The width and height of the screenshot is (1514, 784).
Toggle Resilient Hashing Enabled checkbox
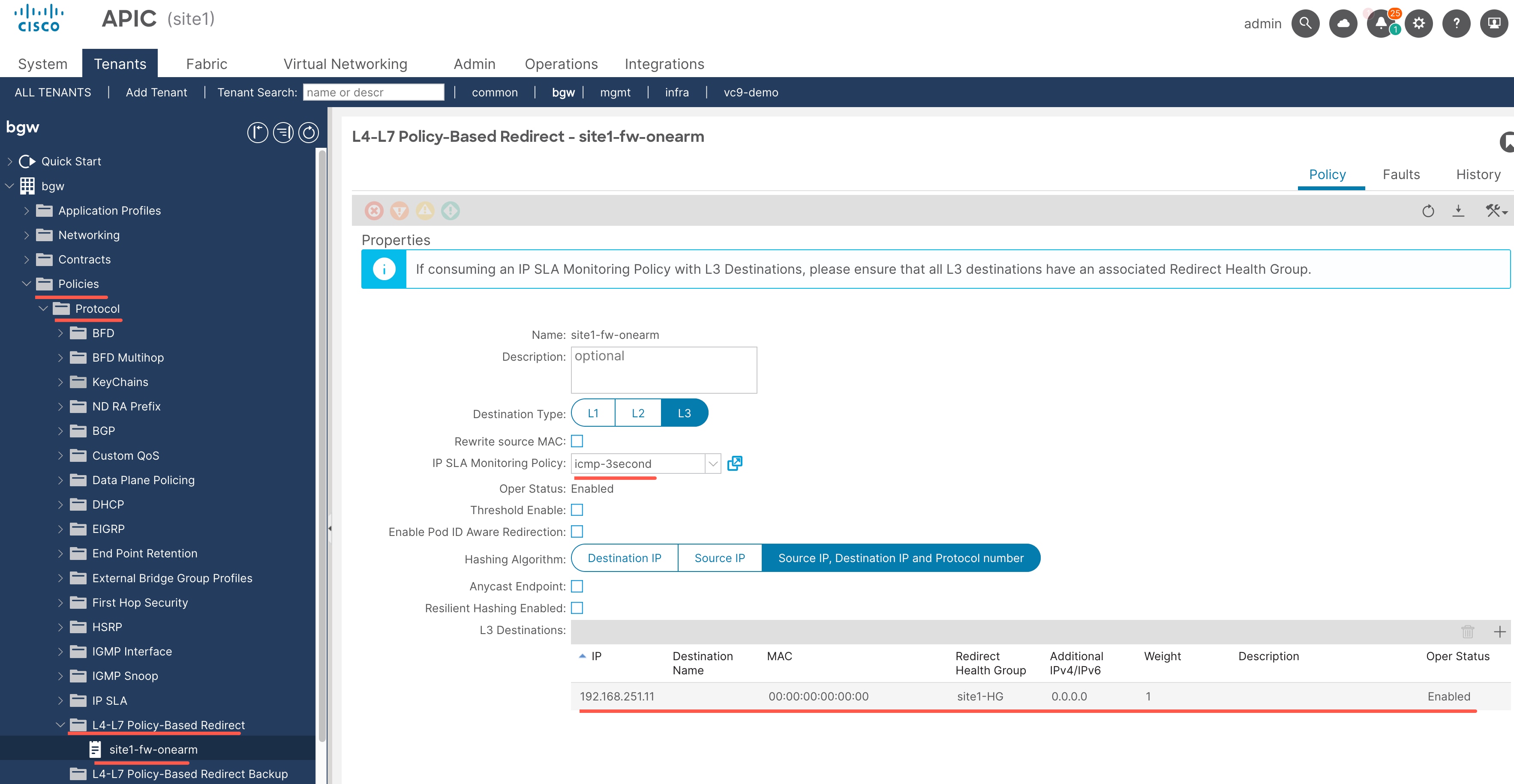tap(577, 608)
